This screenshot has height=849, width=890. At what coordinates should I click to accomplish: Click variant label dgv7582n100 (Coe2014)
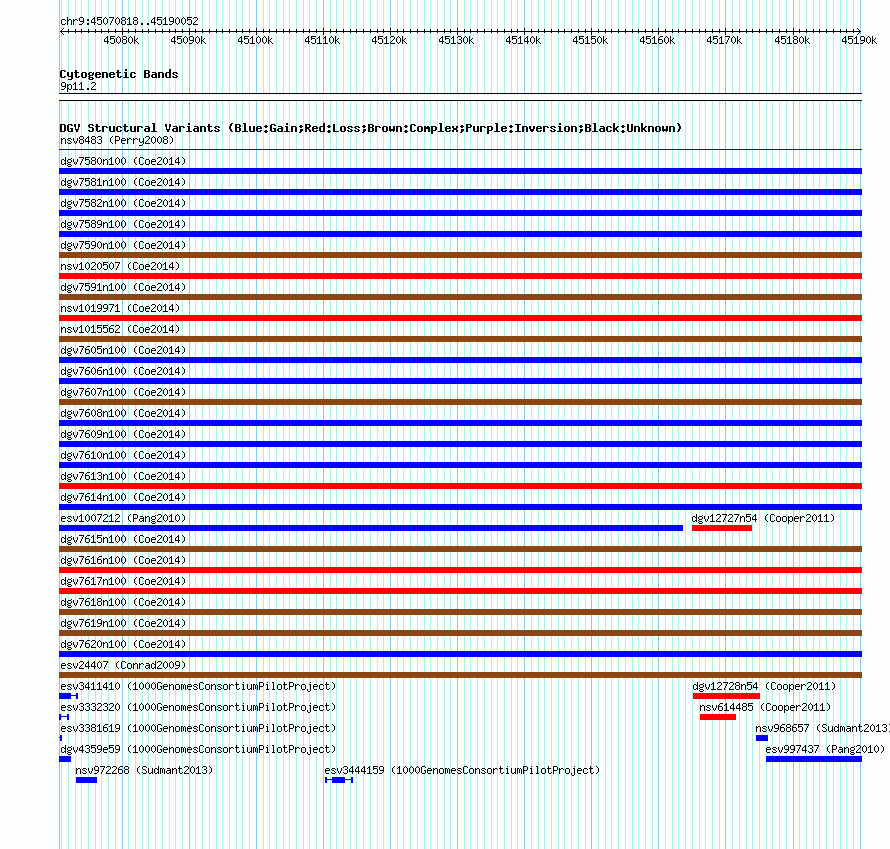[x=123, y=203]
